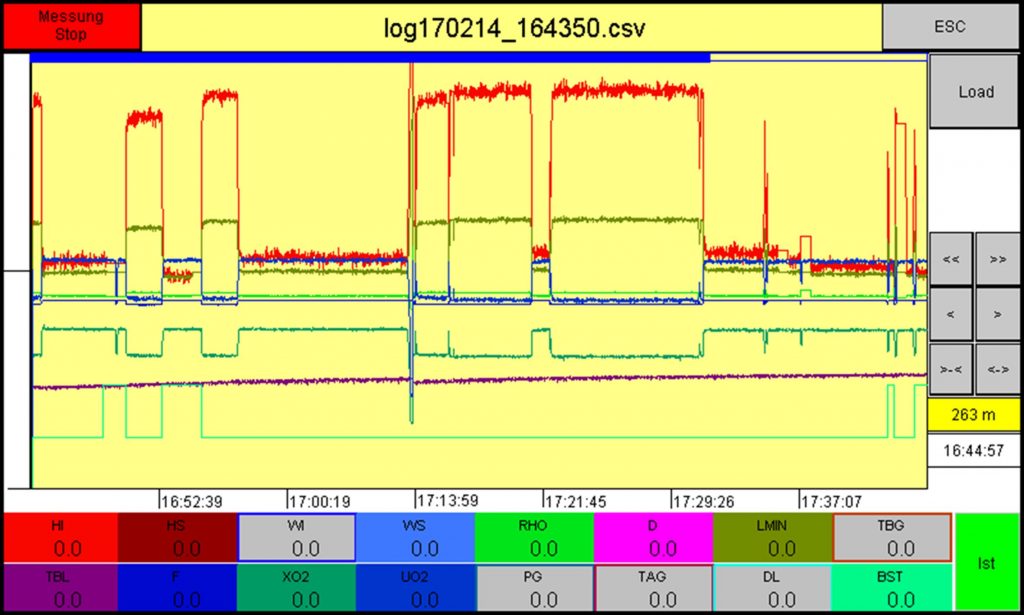
Task: Toggle the olive LMIN channel
Action: coord(771,538)
